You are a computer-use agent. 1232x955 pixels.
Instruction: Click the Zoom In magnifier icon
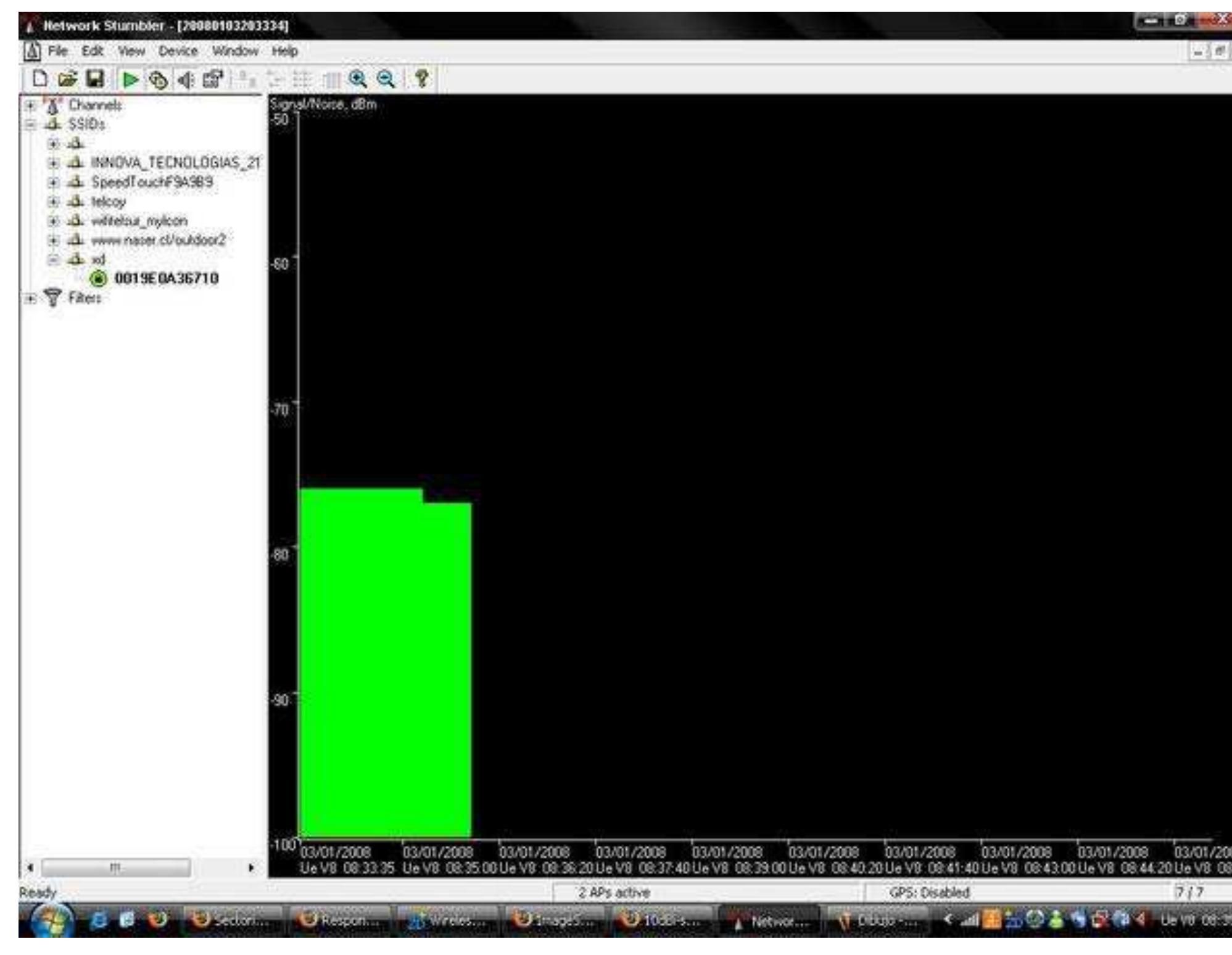(358, 79)
